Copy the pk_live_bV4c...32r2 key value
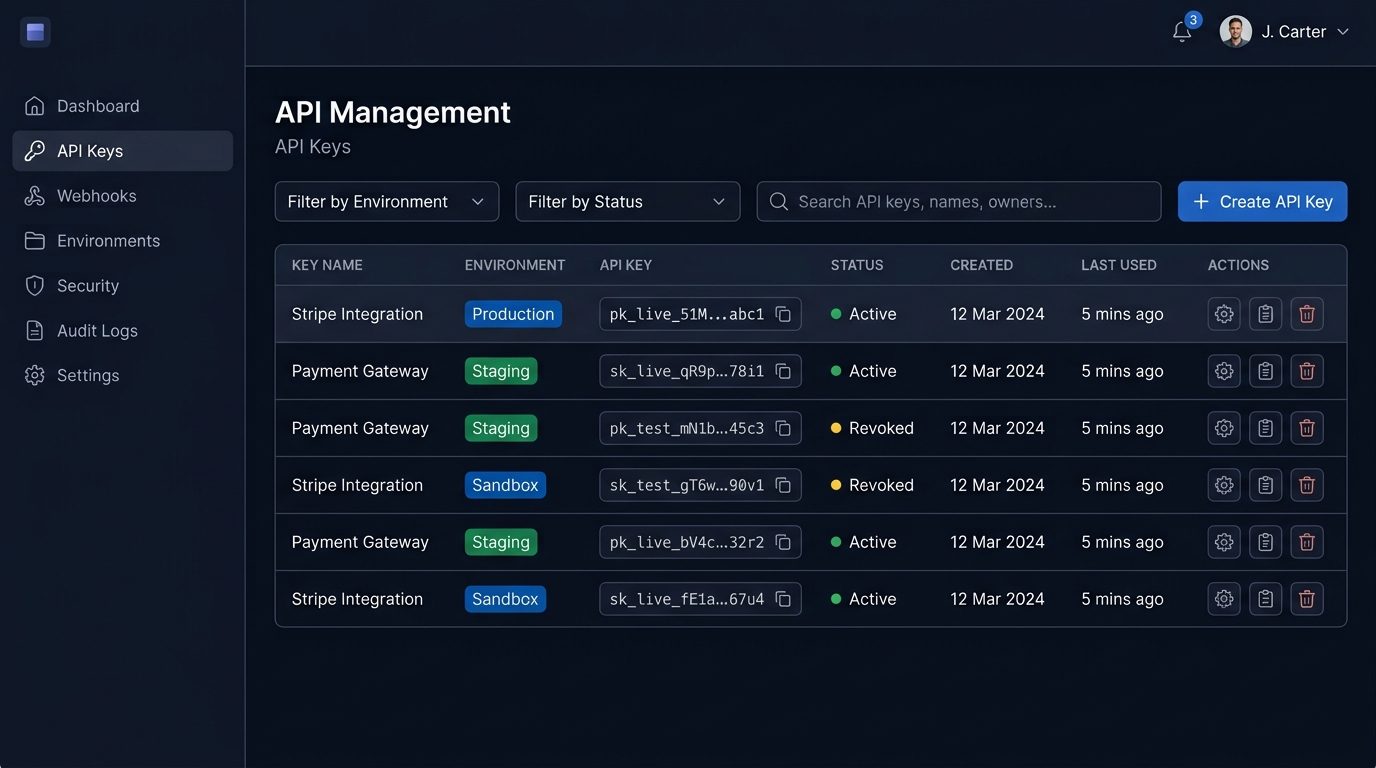This screenshot has width=1376, height=768. pyautogui.click(x=783, y=542)
